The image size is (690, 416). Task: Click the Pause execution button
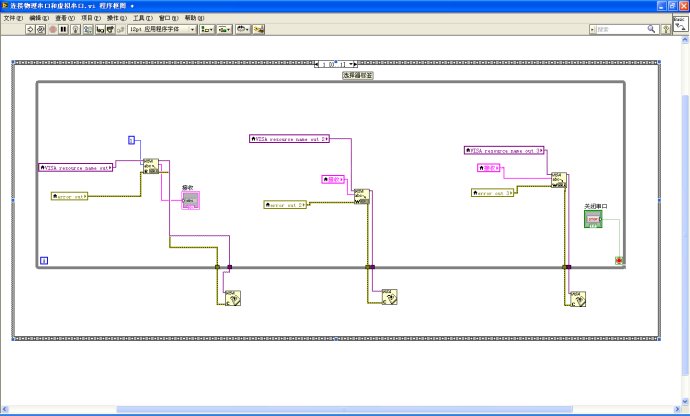[x=63, y=30]
